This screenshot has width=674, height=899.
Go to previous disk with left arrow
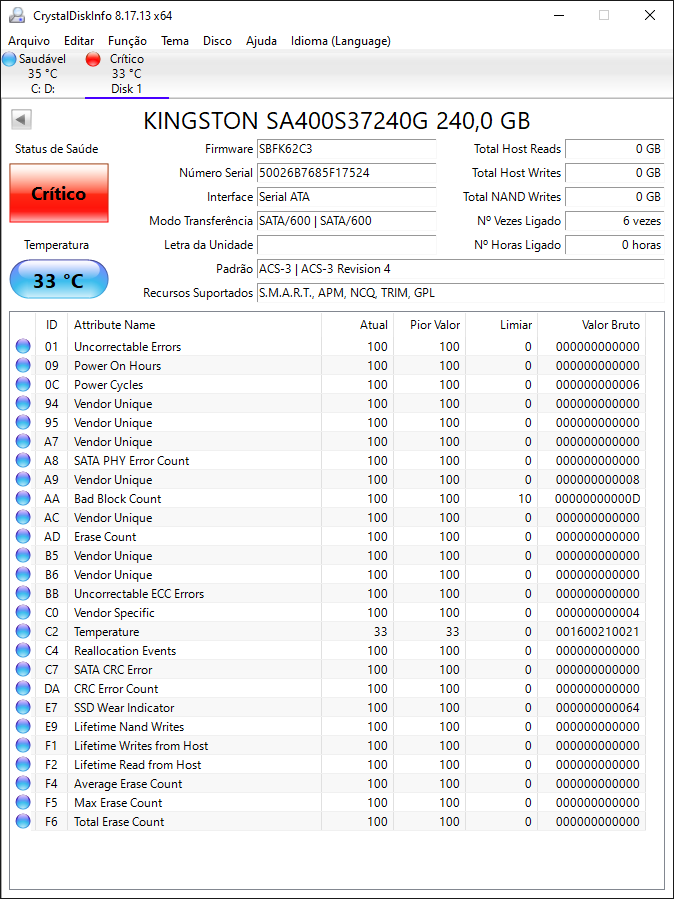point(21,120)
